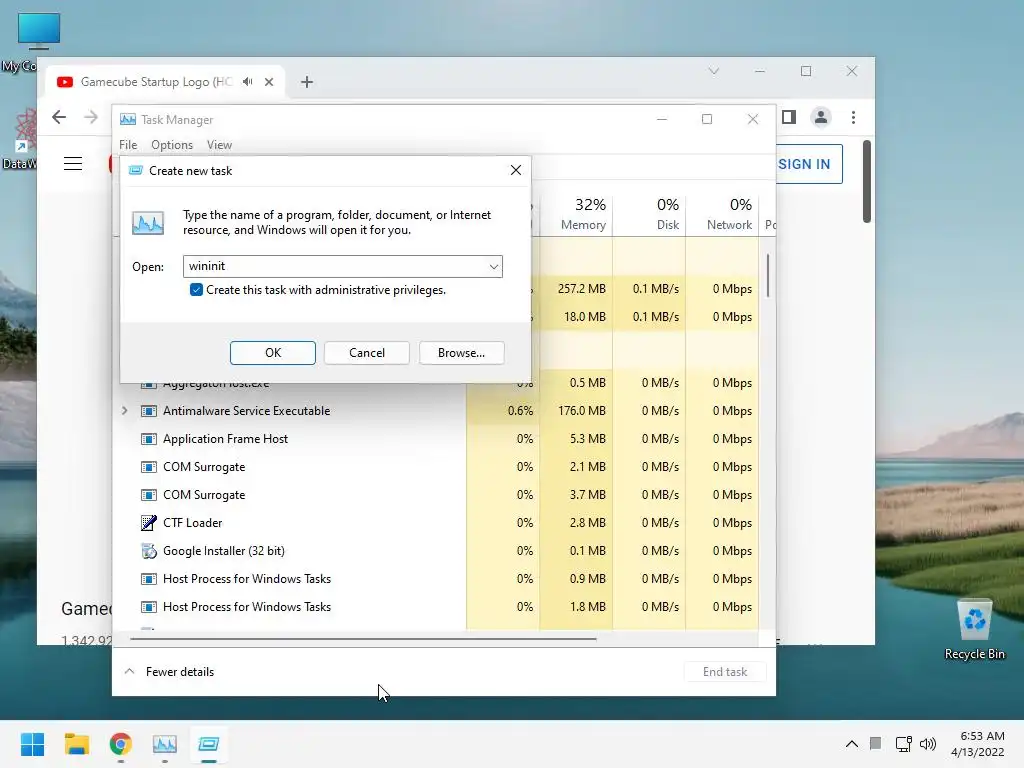Image resolution: width=1024 pixels, height=768 pixels.
Task: Select the COM Surrogate row using 2.1 MB
Action: click(x=436, y=467)
